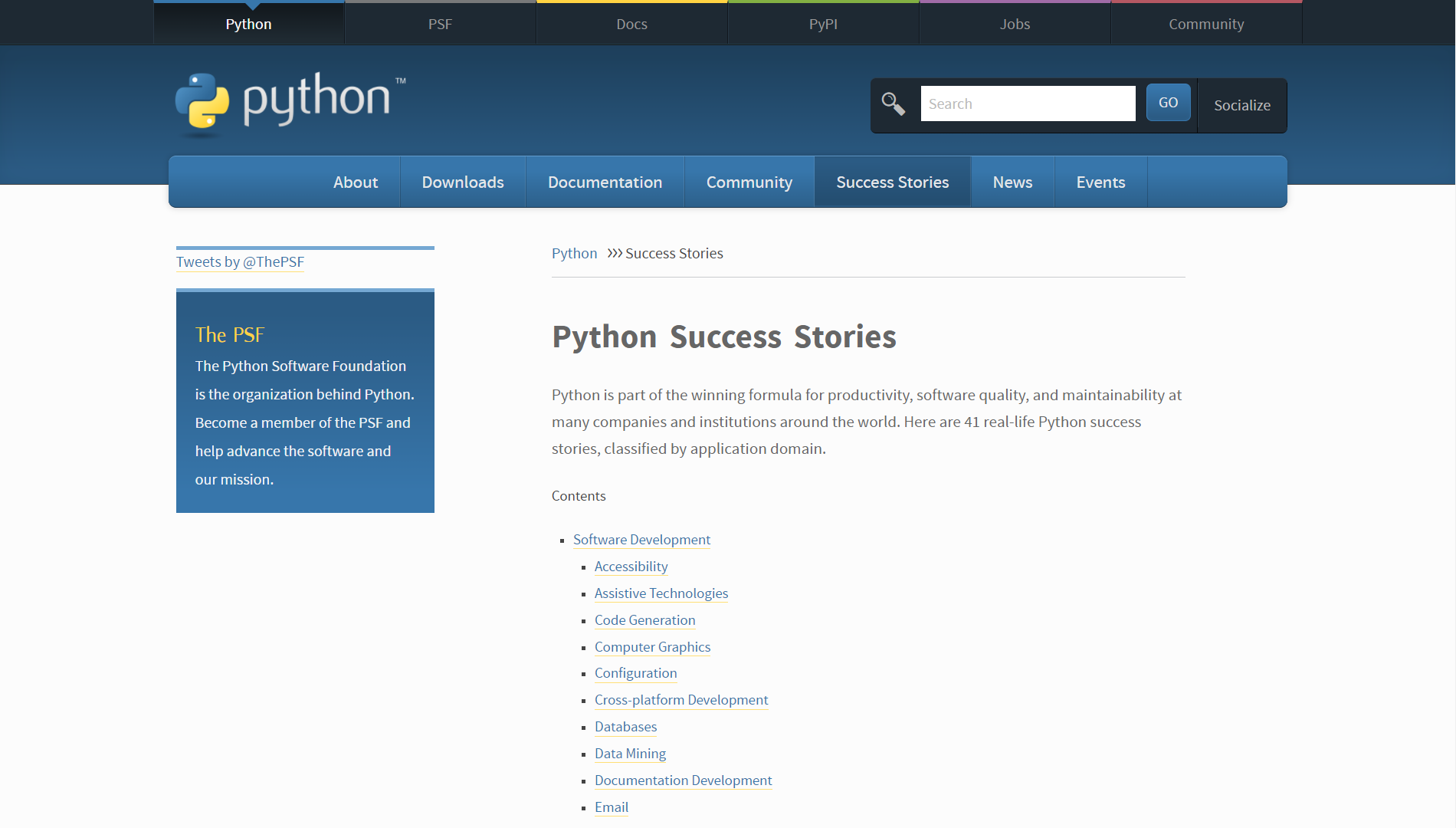Open the Configuration contents link
Screen dimensions: 1456x828
636,673
